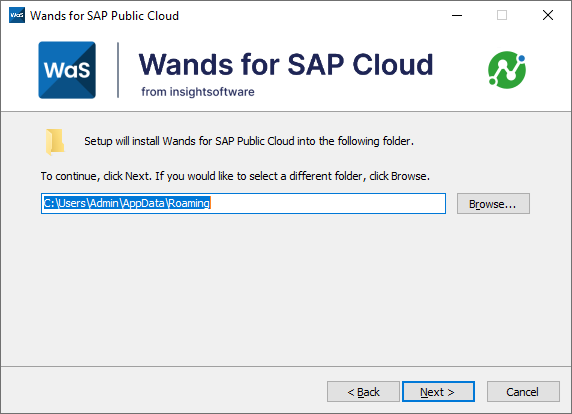This screenshot has width=572, height=414.
Task: Click the 'Wands for SAP Public Cloud' window title
Action: tap(104, 16)
